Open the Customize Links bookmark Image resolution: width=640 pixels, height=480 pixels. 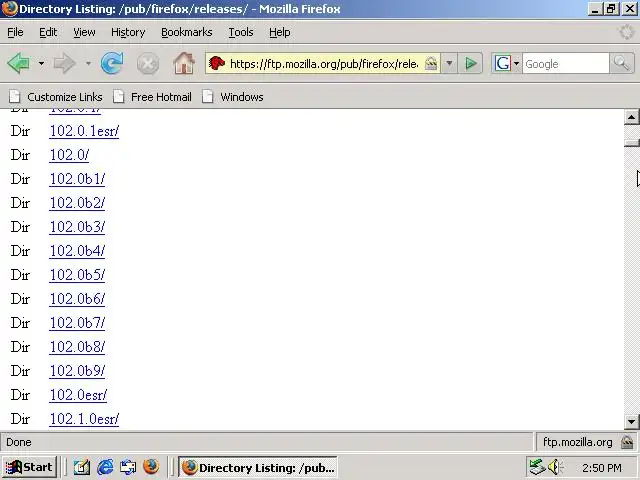(x=56, y=97)
